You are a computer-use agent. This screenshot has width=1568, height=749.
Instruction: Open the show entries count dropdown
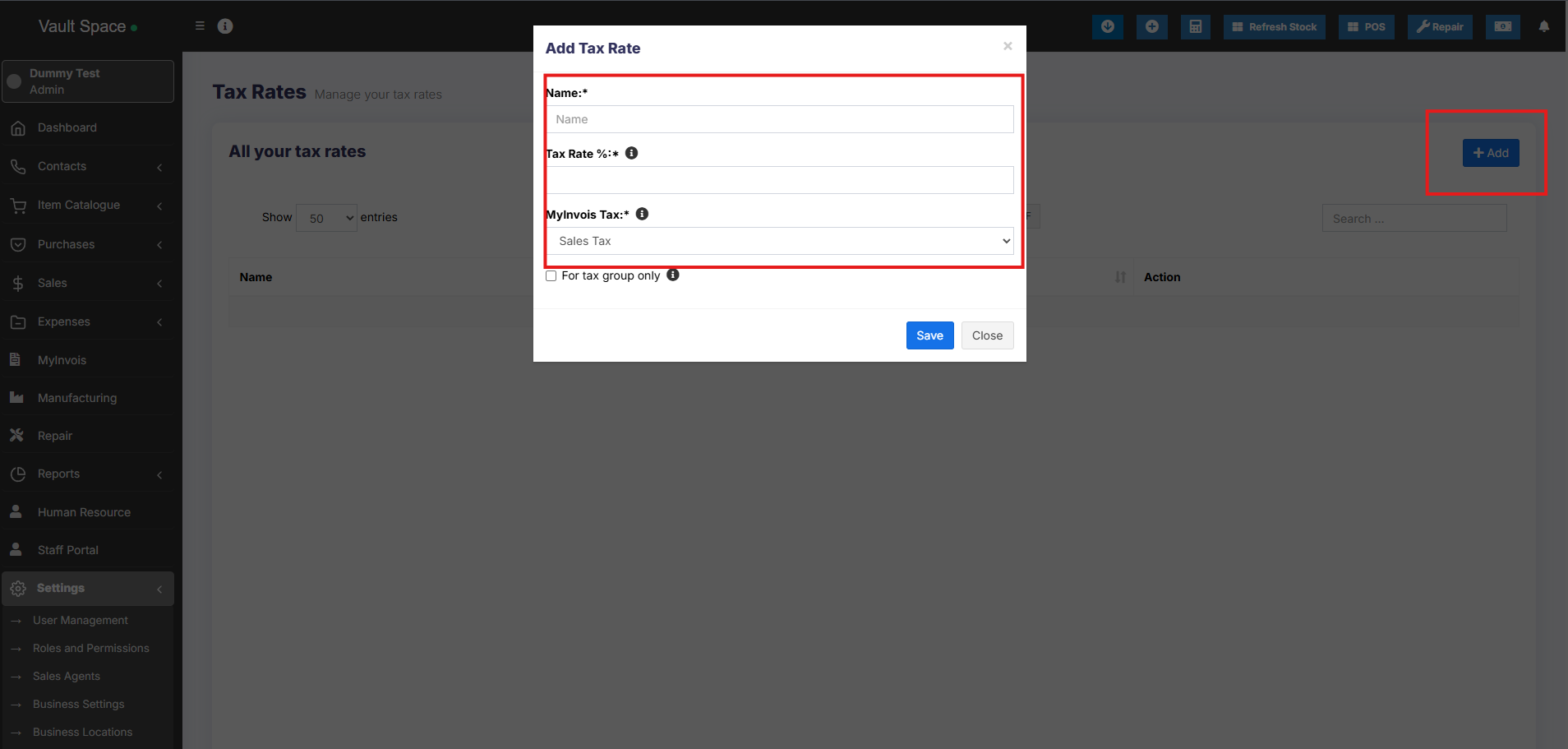tap(326, 218)
